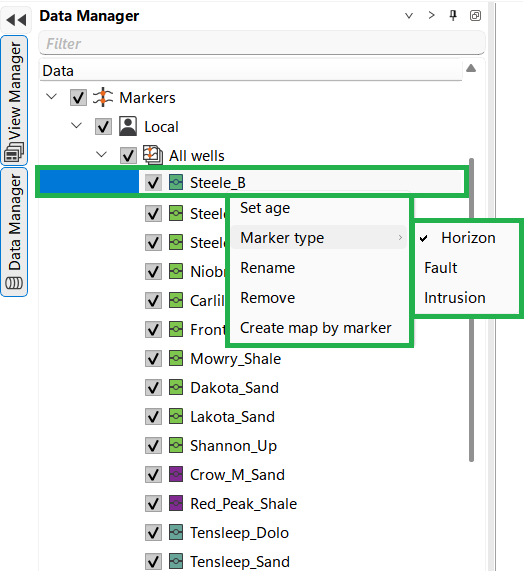This screenshot has width=524, height=571.
Task: Collapse the All wells node
Action: (101, 155)
